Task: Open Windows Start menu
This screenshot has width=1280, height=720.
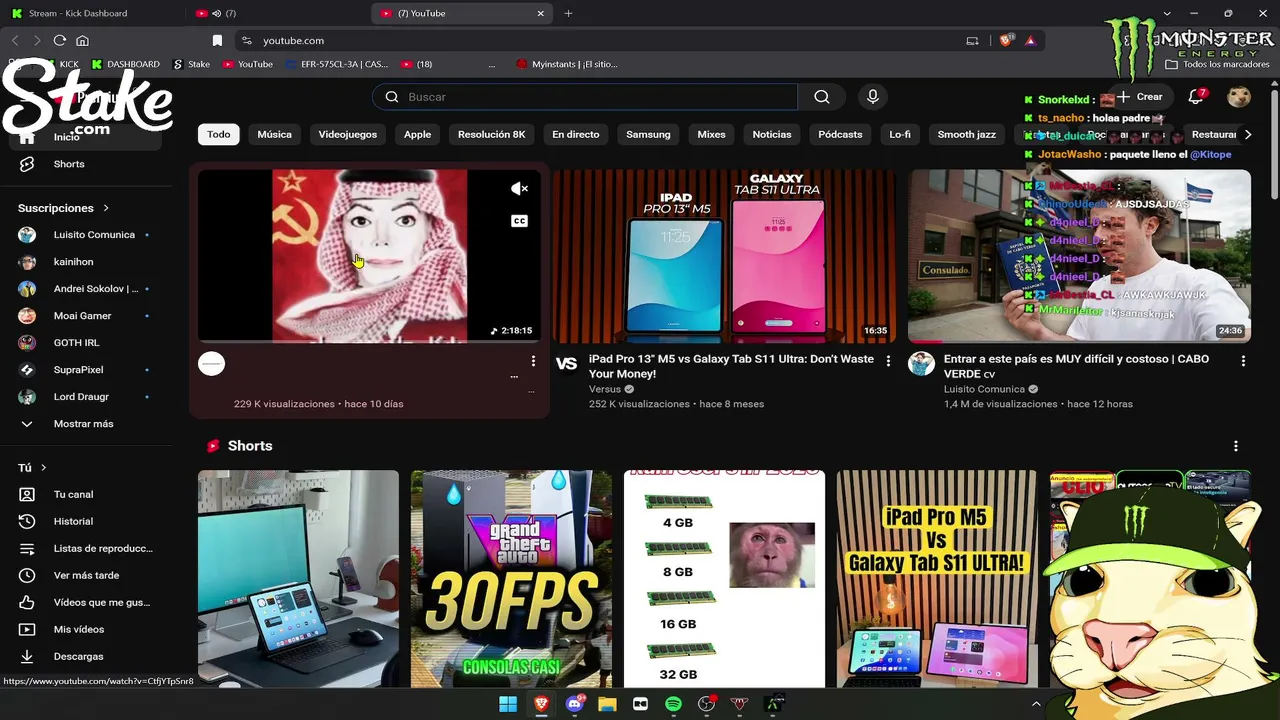Action: 508,704
